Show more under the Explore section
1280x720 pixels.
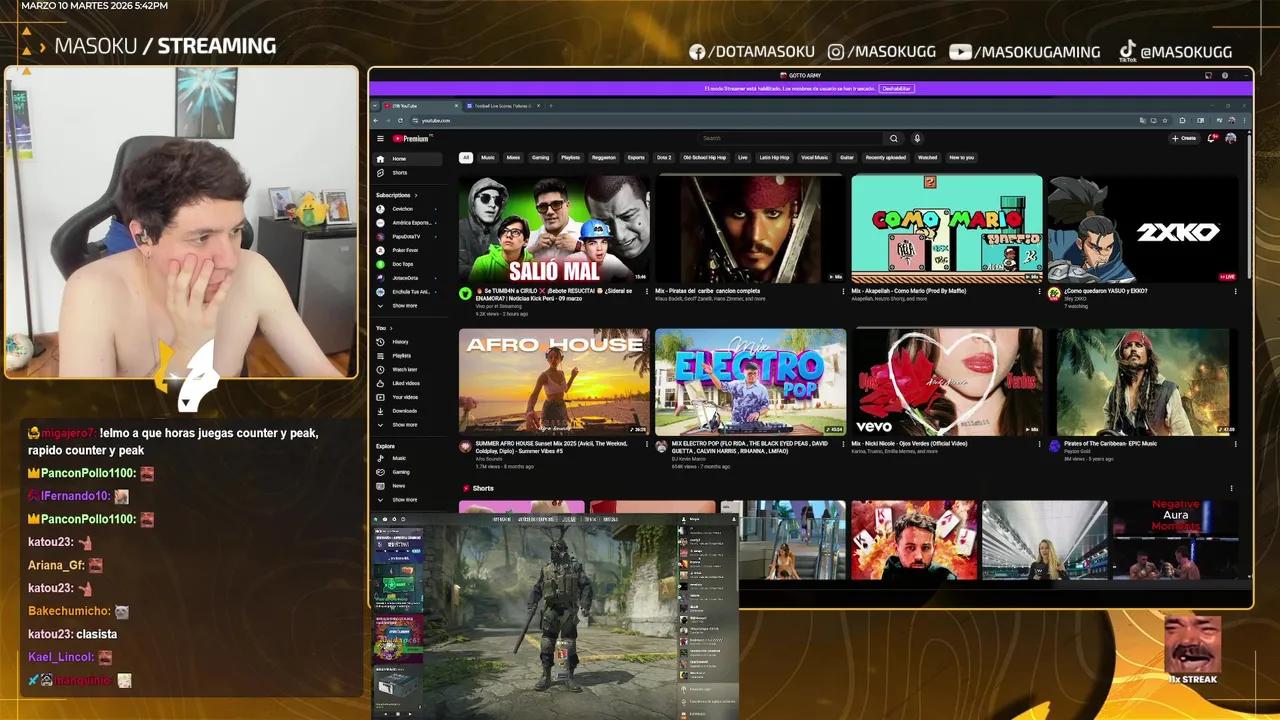(408, 499)
